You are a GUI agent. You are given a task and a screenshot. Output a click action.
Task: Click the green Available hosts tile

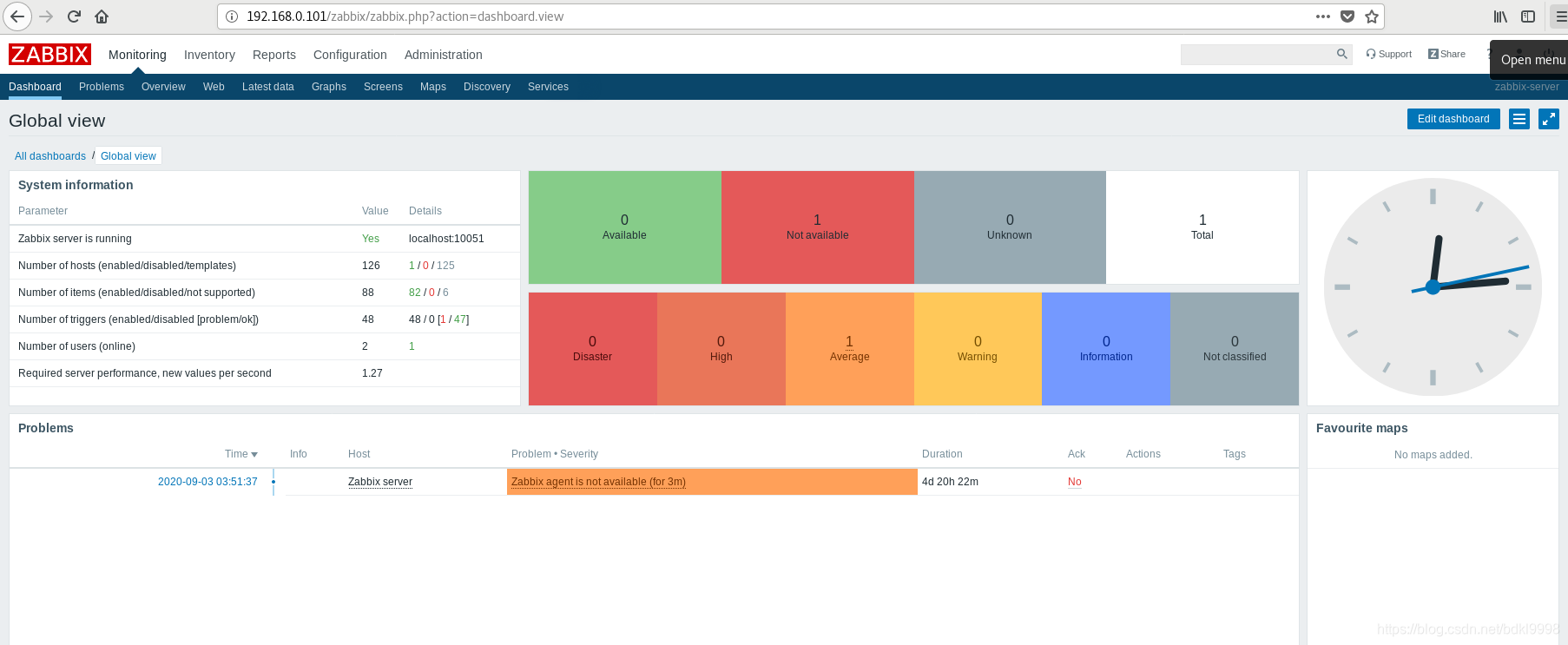[x=625, y=227]
